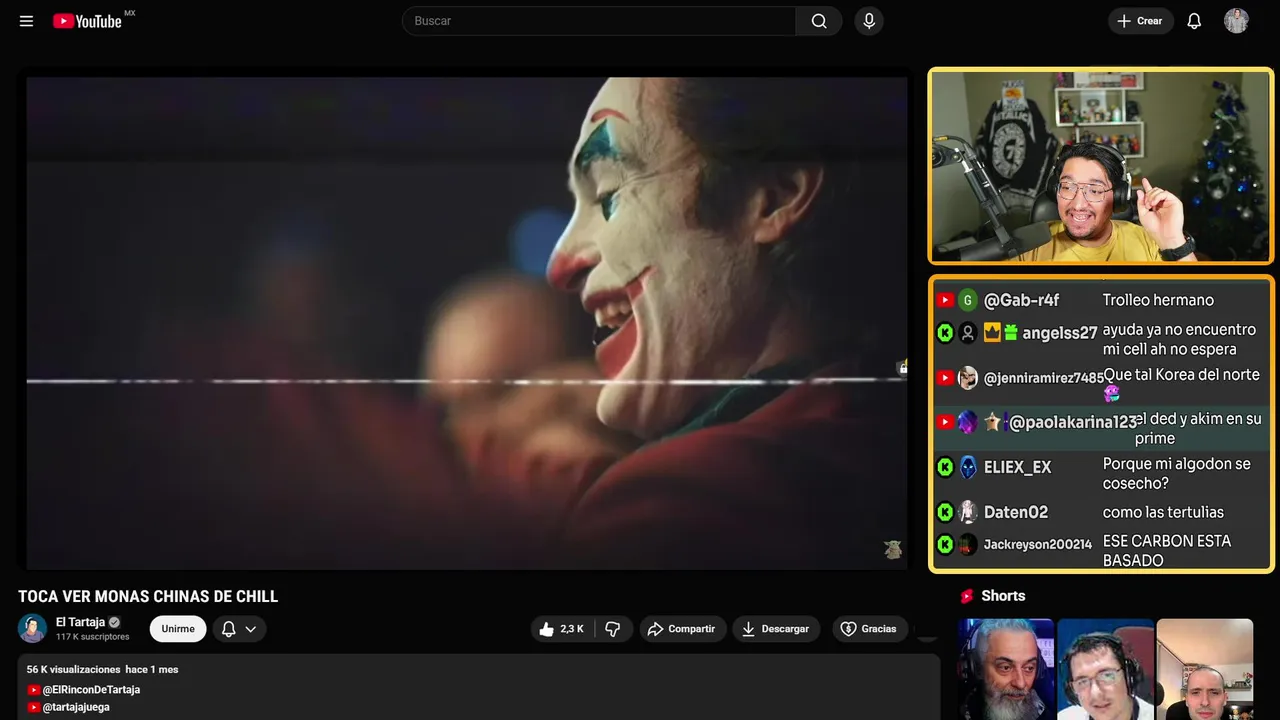Viewport: 1280px width, 720px height.
Task: Click the YouTube icon beside @Gab-r4f
Action: click(945, 300)
